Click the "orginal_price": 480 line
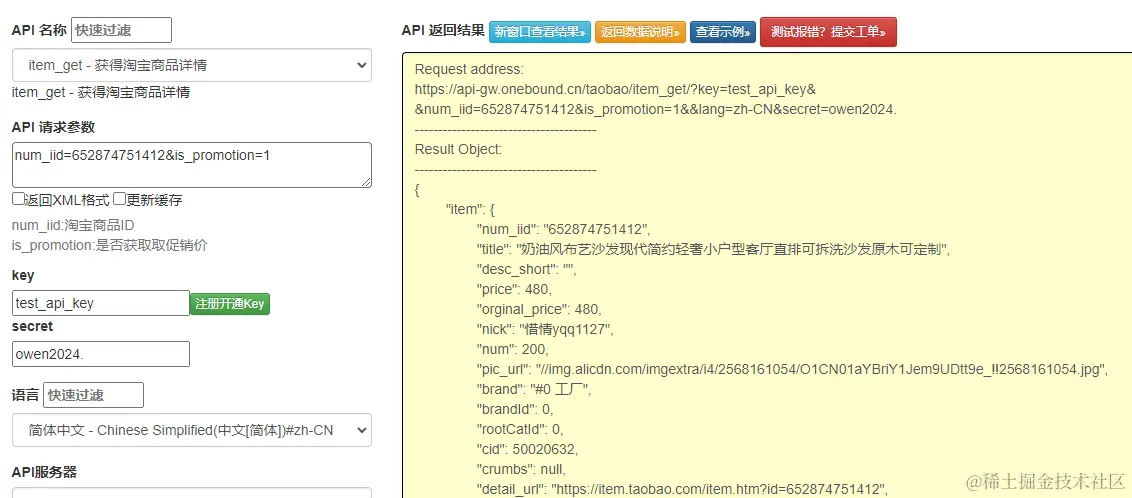The image size is (1132, 498). (x=538, y=309)
